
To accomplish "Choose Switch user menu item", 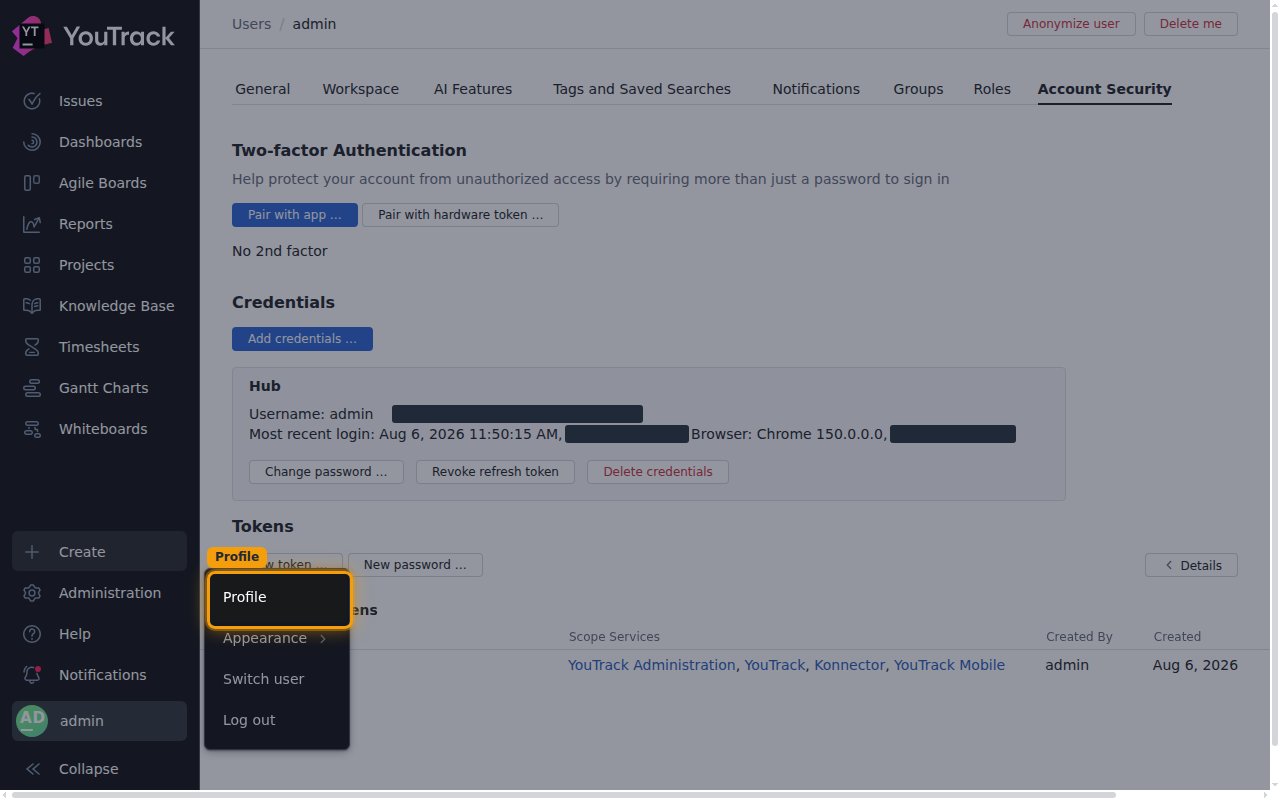I will coord(277,679).
